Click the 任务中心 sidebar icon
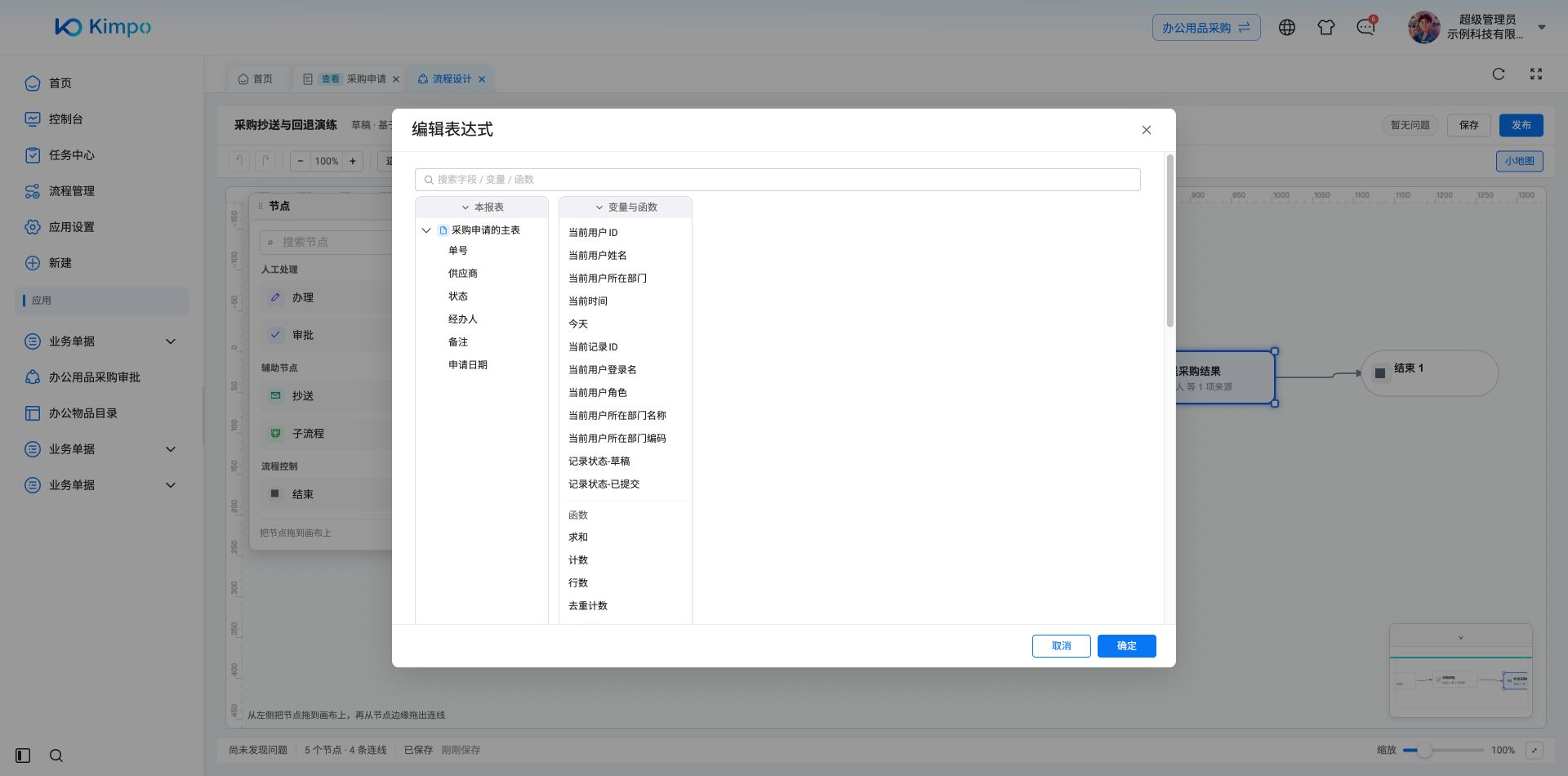The width and height of the screenshot is (1568, 776). point(33,155)
